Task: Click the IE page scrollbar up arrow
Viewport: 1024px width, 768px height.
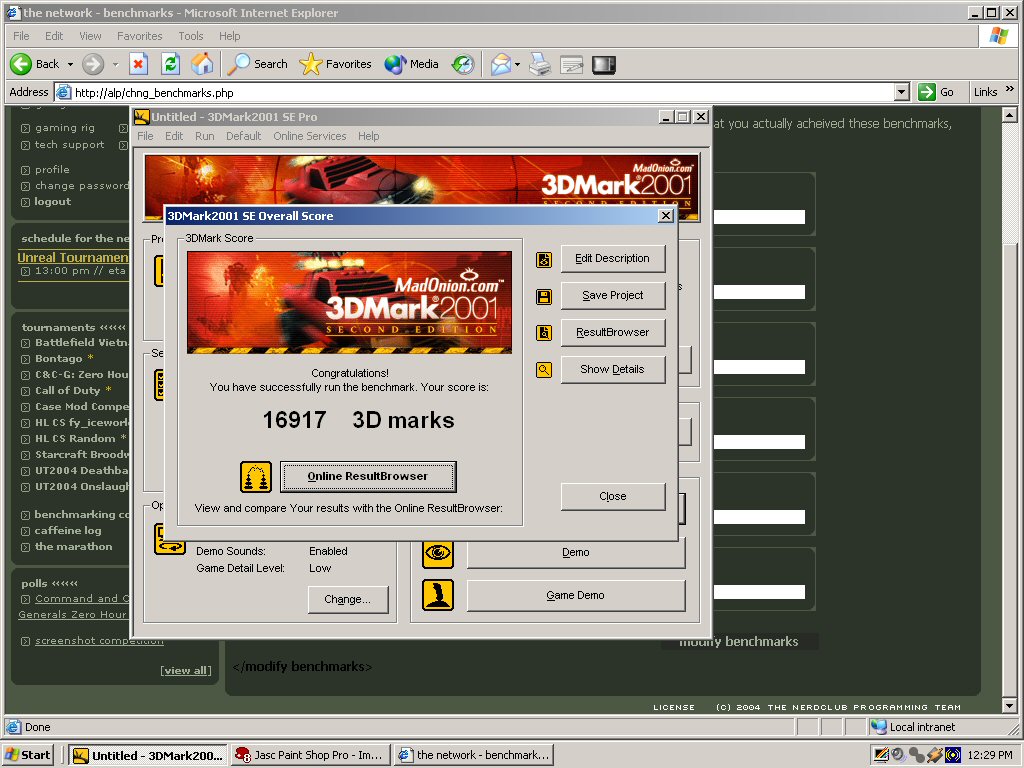Action: click(1009, 115)
